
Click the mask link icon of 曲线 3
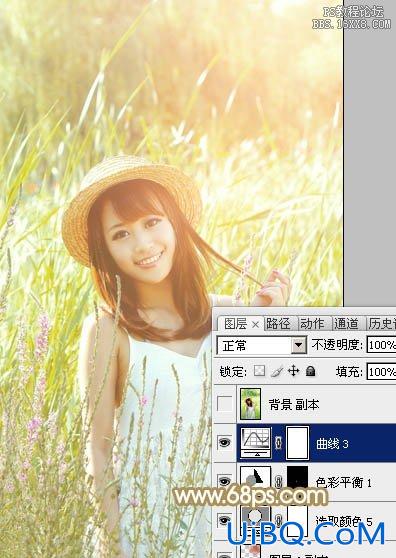[279, 443]
